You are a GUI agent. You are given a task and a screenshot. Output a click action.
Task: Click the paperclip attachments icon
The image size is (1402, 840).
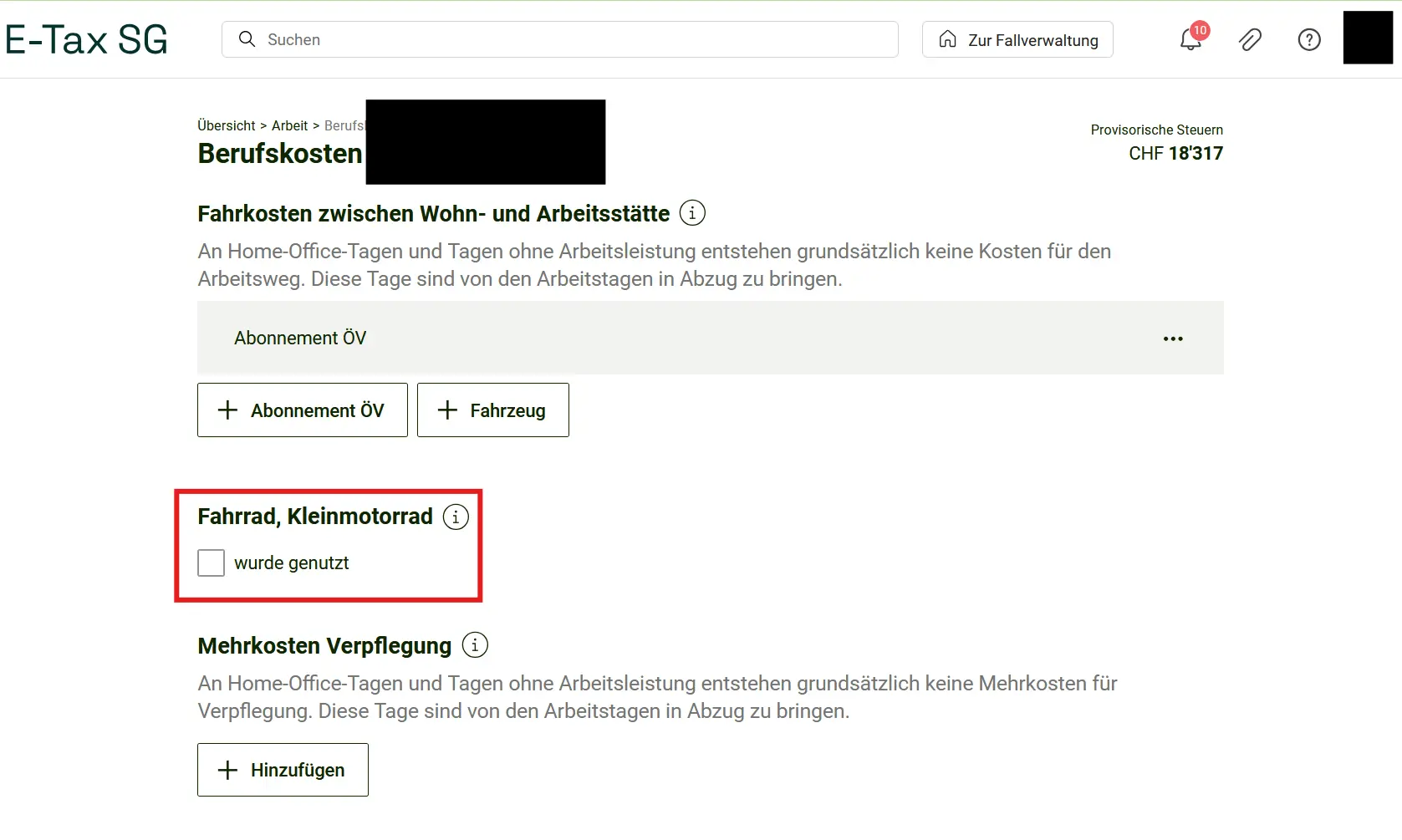coord(1250,39)
